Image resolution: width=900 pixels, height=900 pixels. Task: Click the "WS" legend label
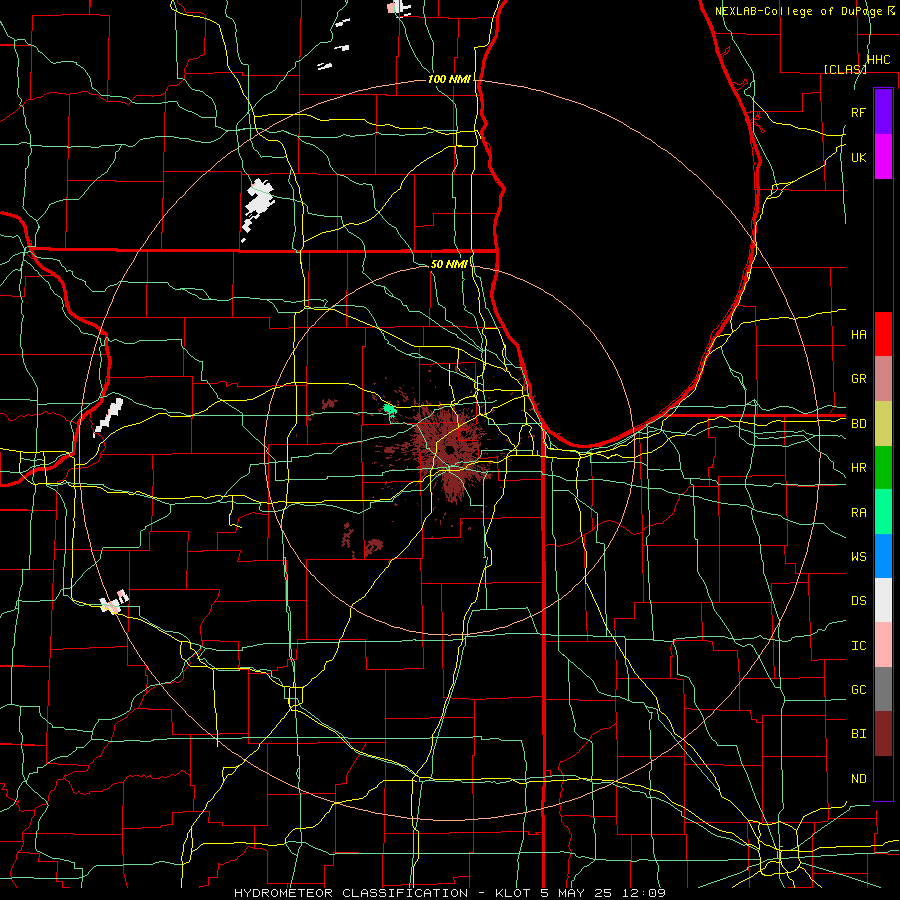click(858, 556)
